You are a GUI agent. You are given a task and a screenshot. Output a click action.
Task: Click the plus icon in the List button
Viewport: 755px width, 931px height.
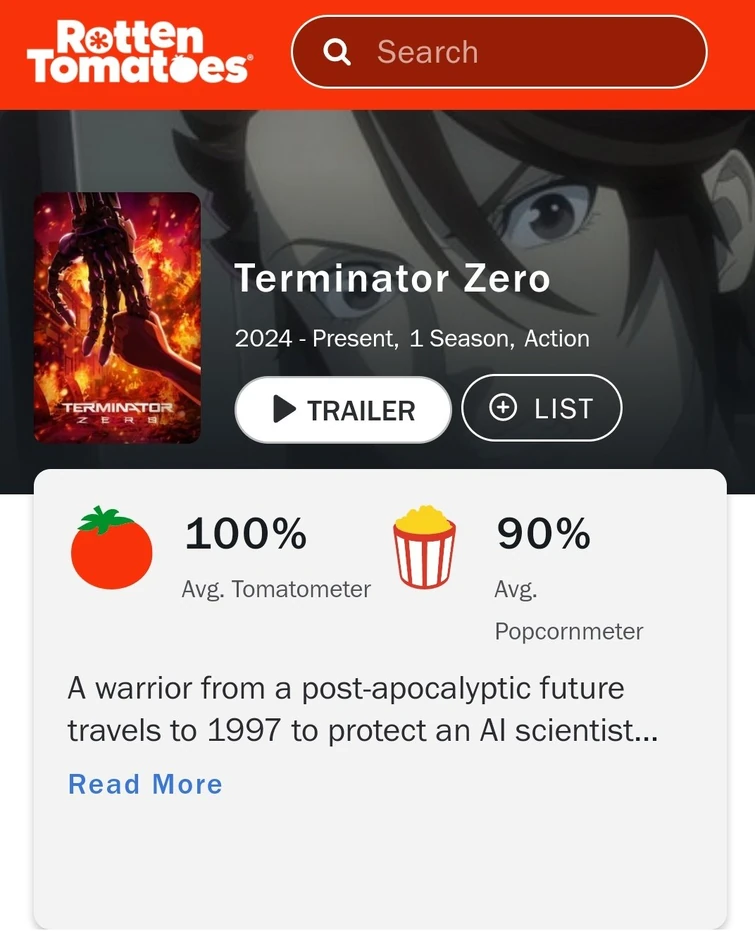click(x=501, y=408)
